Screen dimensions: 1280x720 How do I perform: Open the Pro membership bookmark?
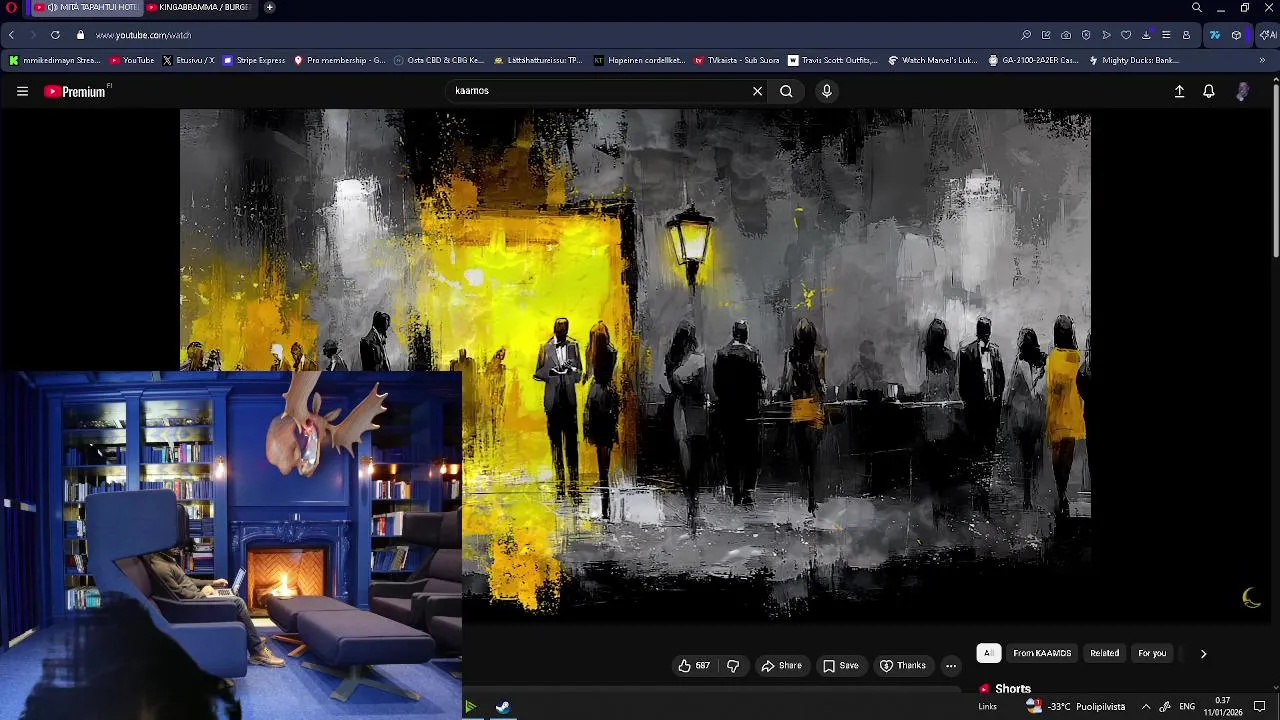click(339, 60)
